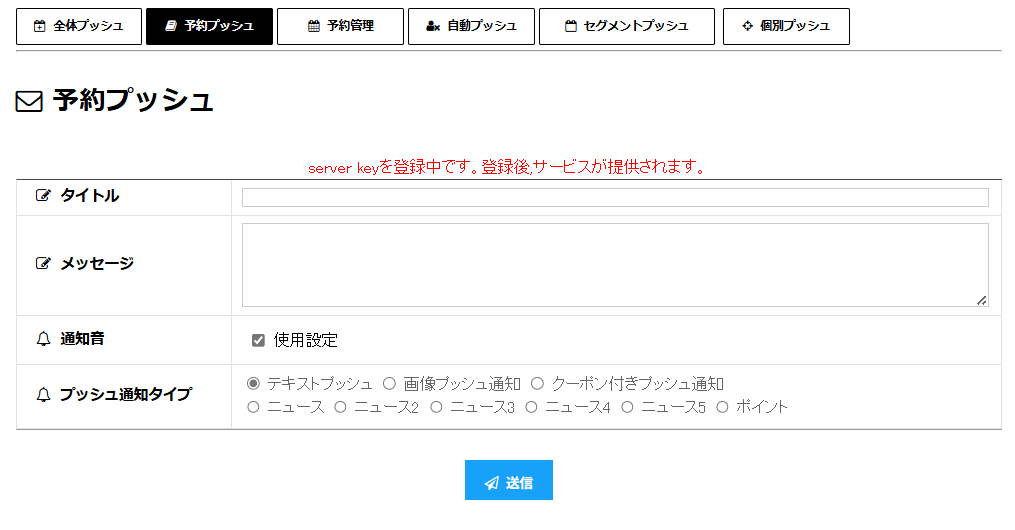The width and height of the screenshot is (1015, 530).
Task: Click the bell icon next to 通知音
Action: tap(43, 339)
